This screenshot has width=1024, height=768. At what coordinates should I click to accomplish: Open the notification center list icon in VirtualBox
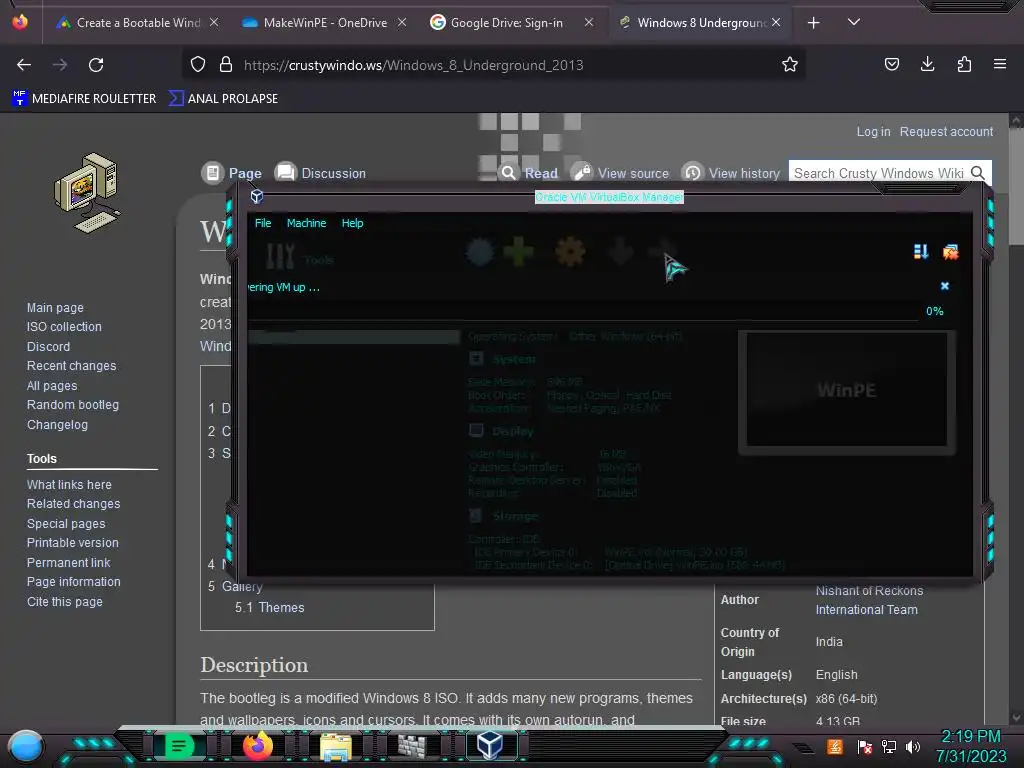click(921, 251)
